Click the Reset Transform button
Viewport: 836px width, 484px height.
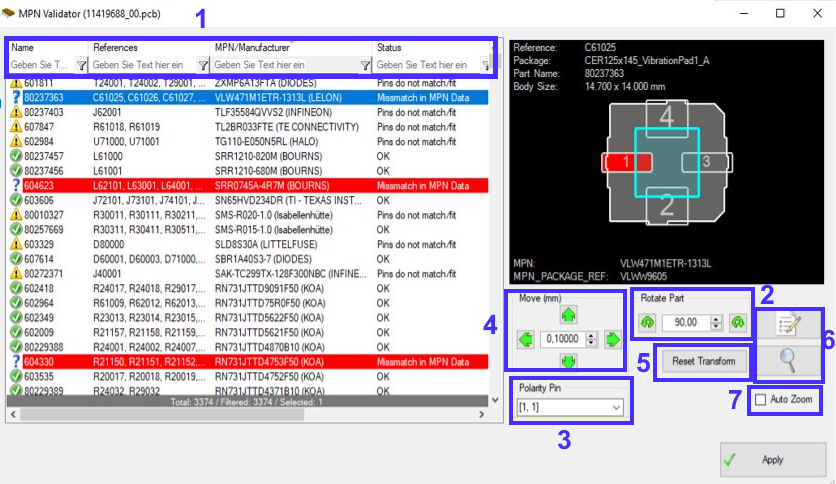point(703,361)
